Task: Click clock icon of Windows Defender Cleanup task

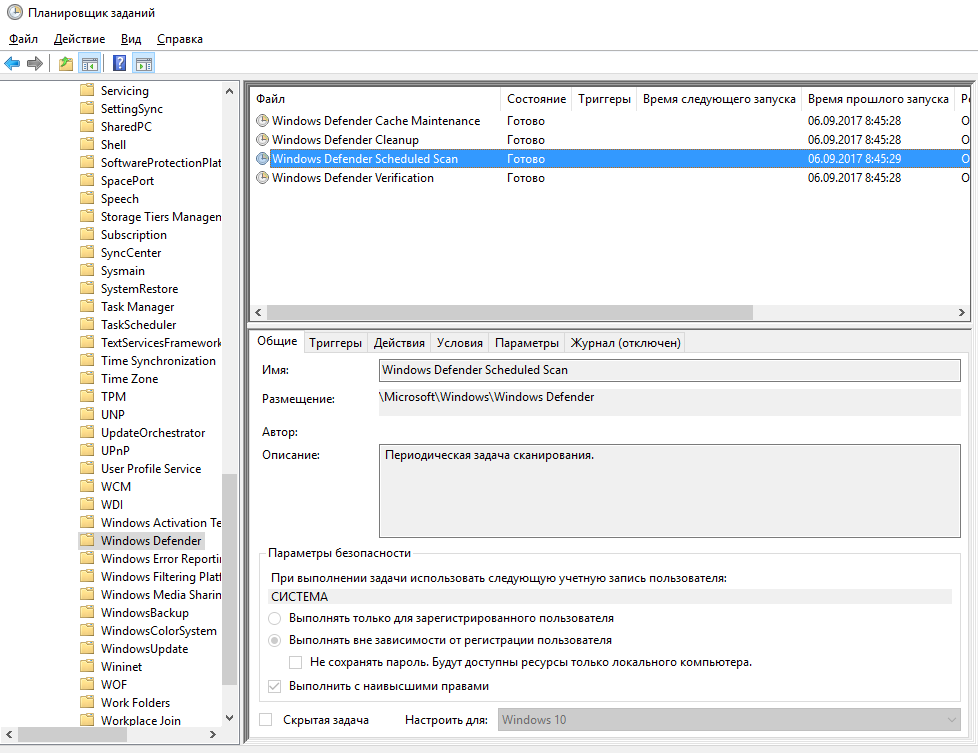Action: (263, 140)
